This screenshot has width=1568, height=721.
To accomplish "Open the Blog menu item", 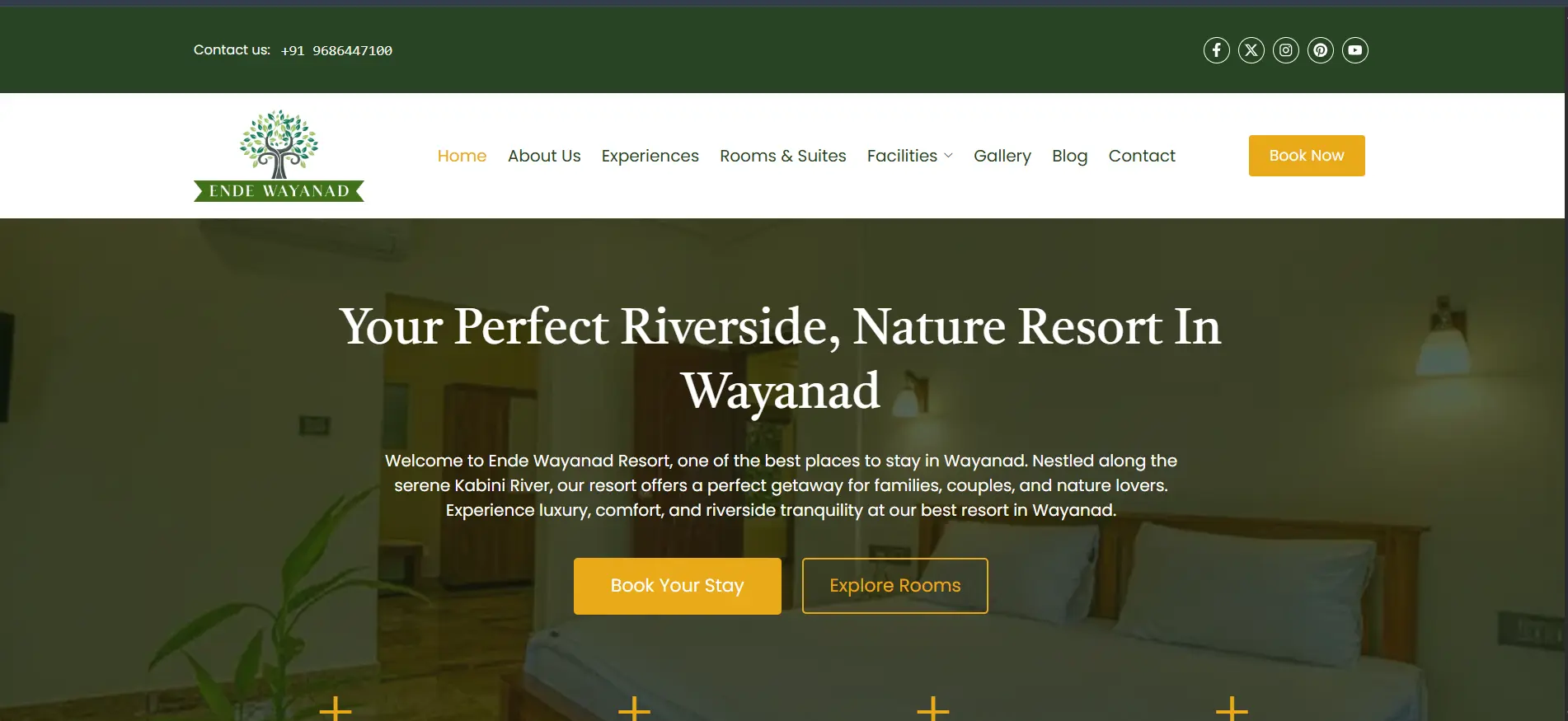I will (x=1069, y=156).
